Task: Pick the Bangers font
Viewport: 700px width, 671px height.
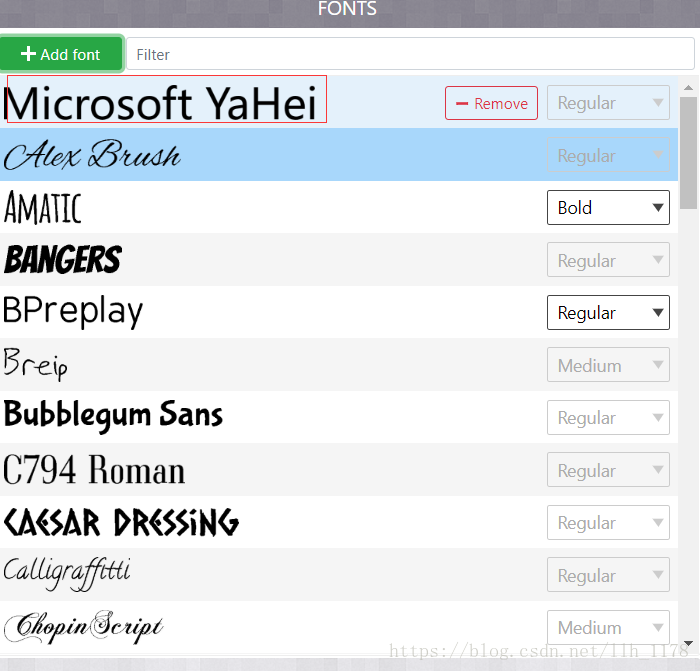Action: (339, 259)
